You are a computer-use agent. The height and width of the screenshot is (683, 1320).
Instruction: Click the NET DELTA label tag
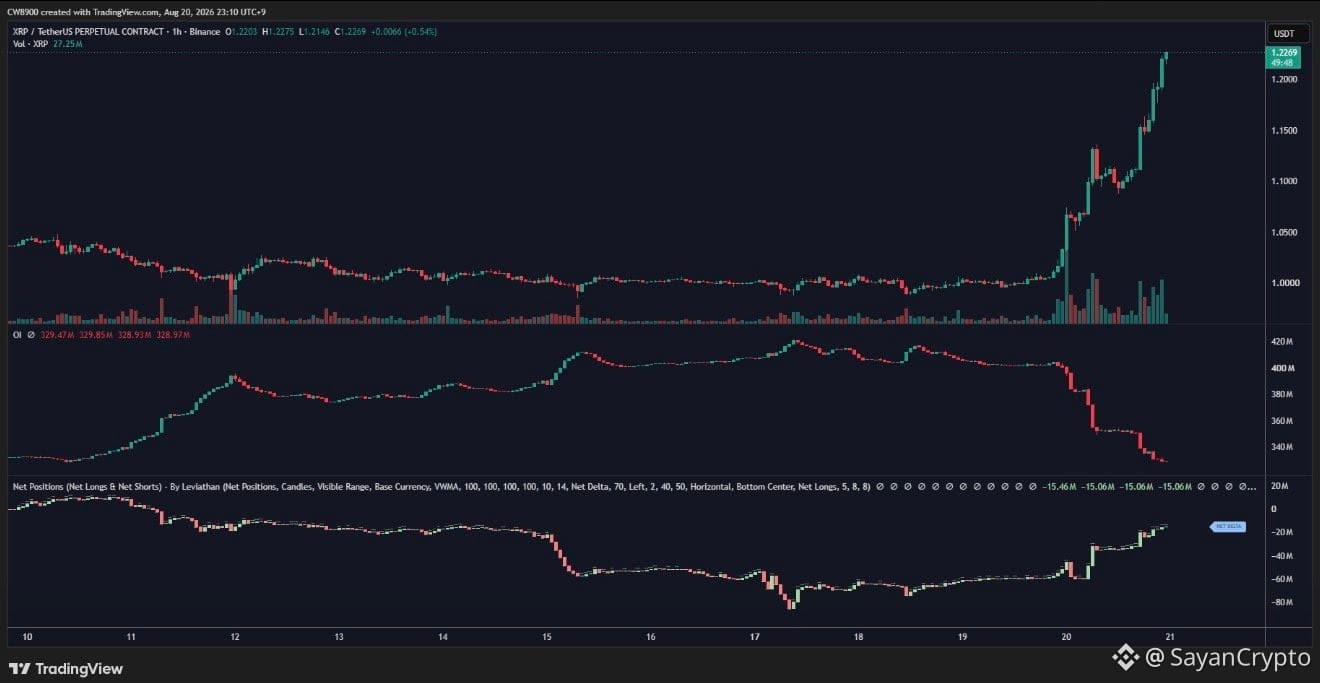tap(1228, 526)
